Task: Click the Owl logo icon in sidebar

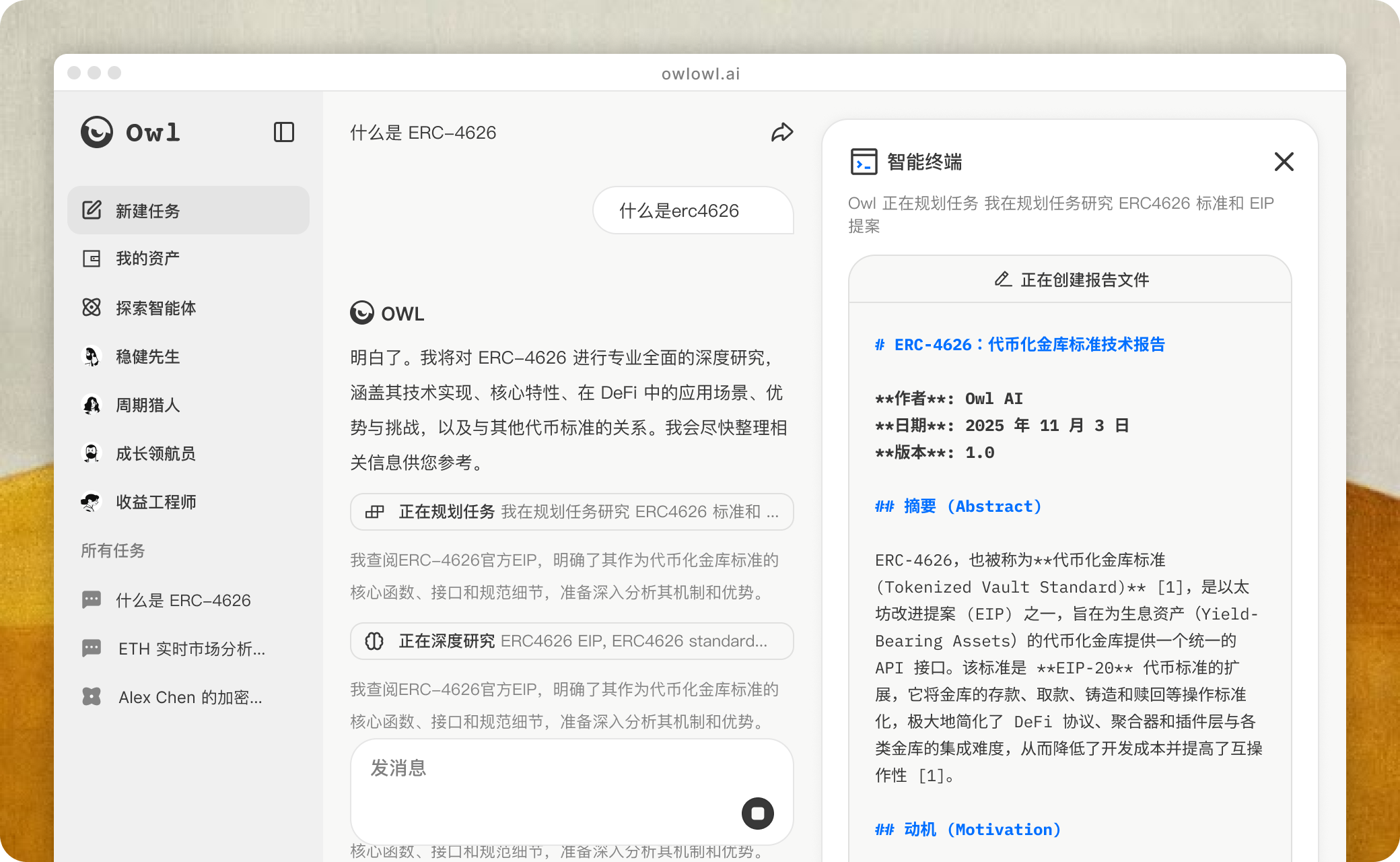Action: [x=97, y=132]
